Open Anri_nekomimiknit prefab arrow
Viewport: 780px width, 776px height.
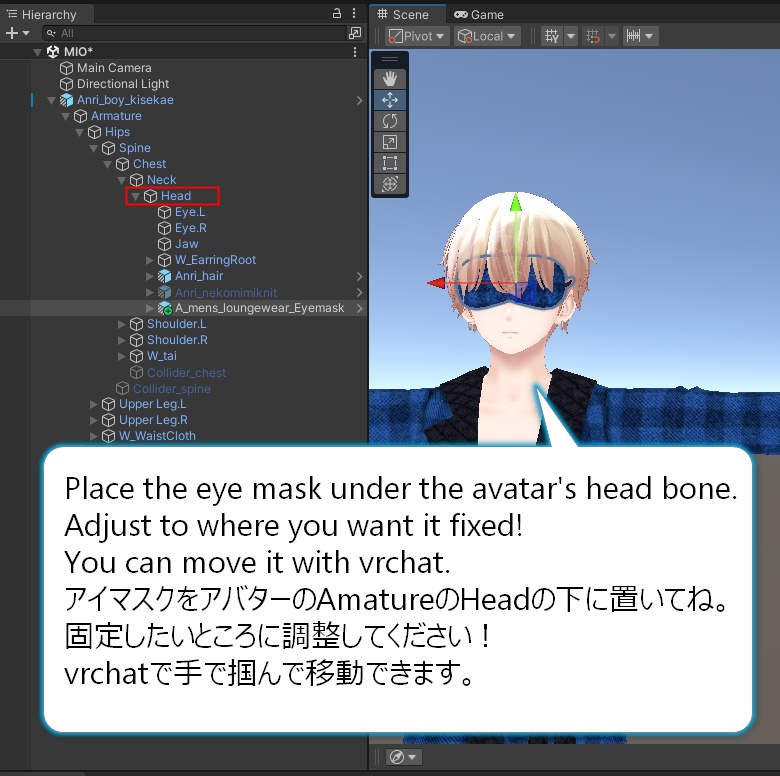(359, 292)
